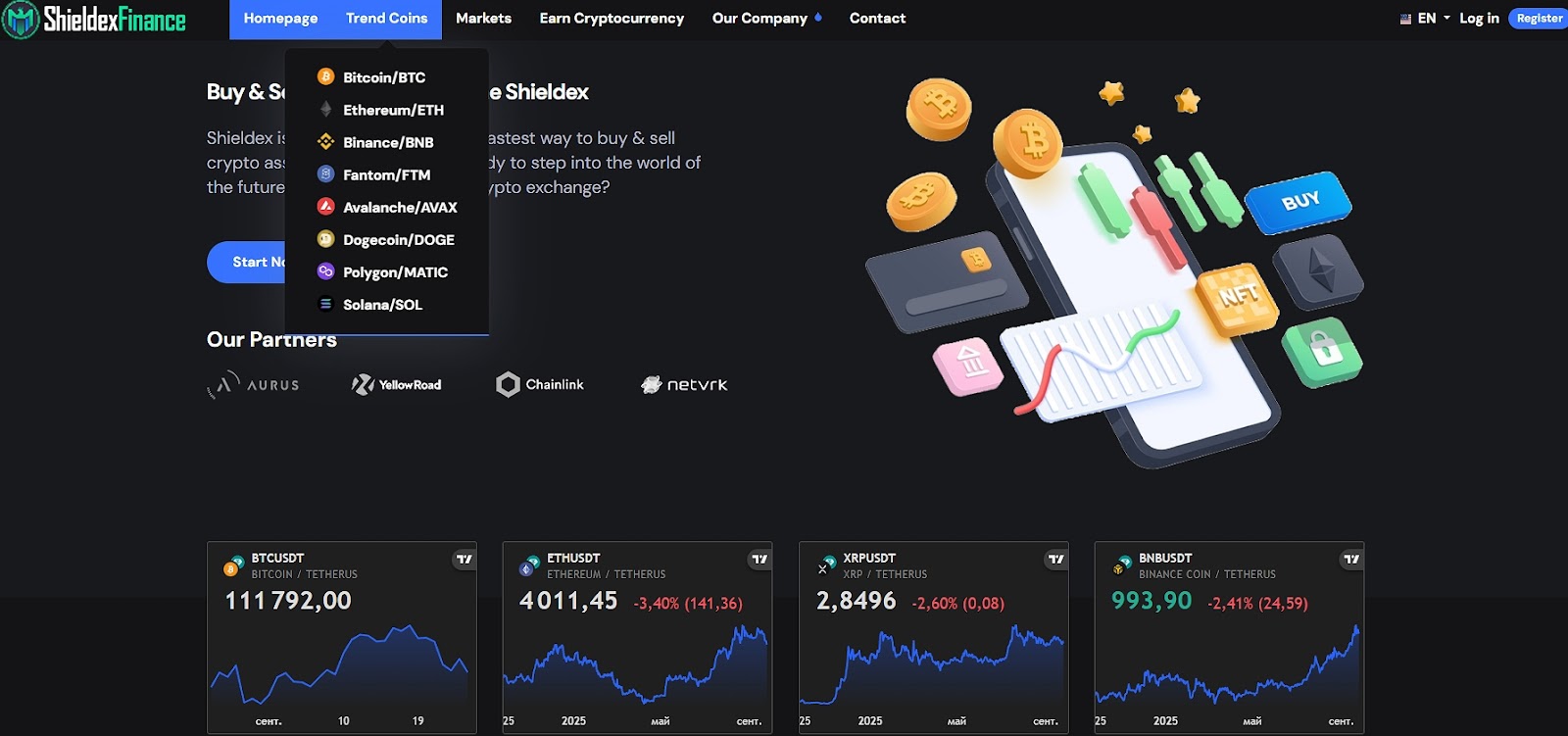Choose Fantom/FTM in the dropdown list
Screen dimensions: 1568x736
click(386, 174)
